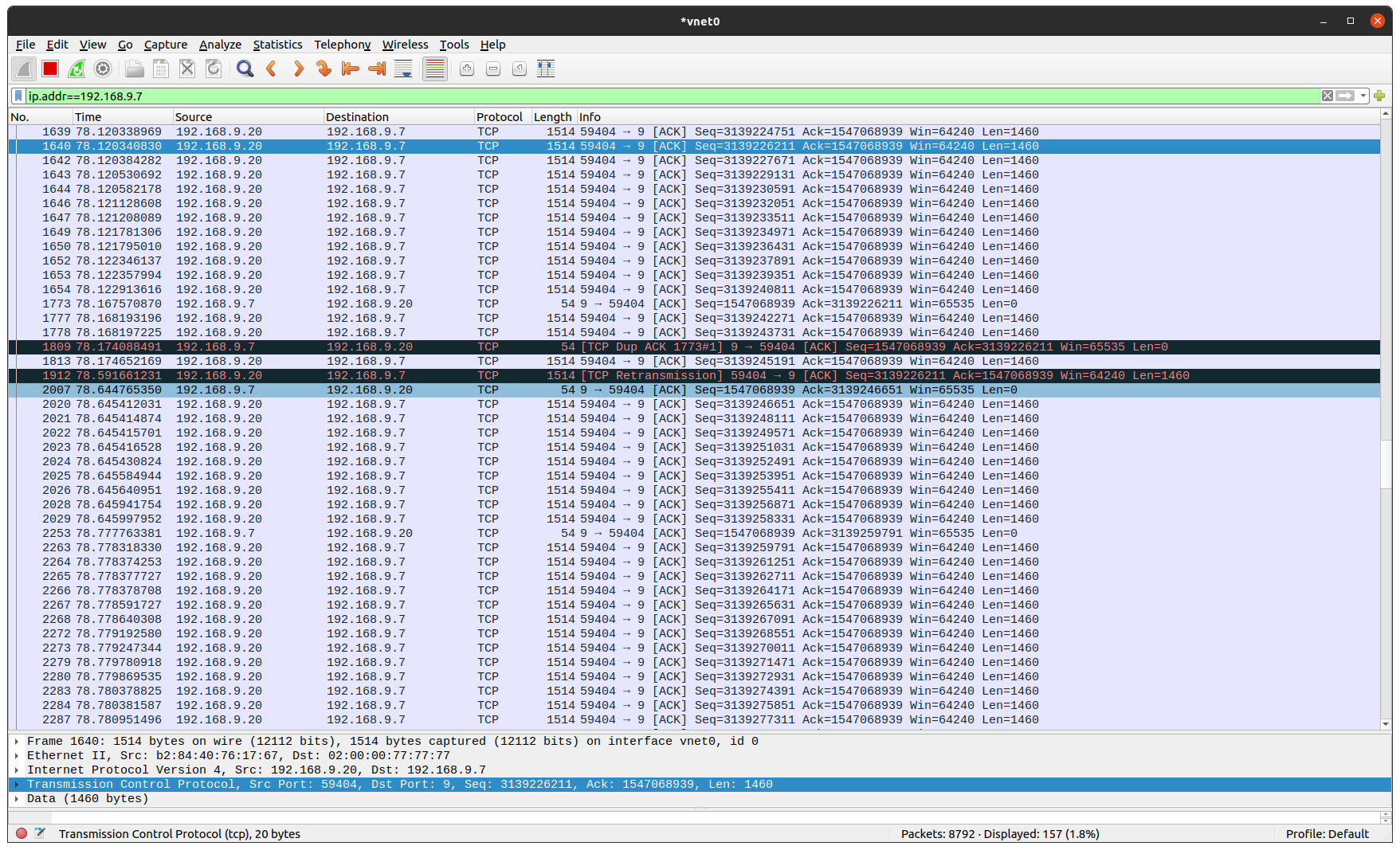Restart the current capture
Screen dimensions: 1400x850
(76, 69)
